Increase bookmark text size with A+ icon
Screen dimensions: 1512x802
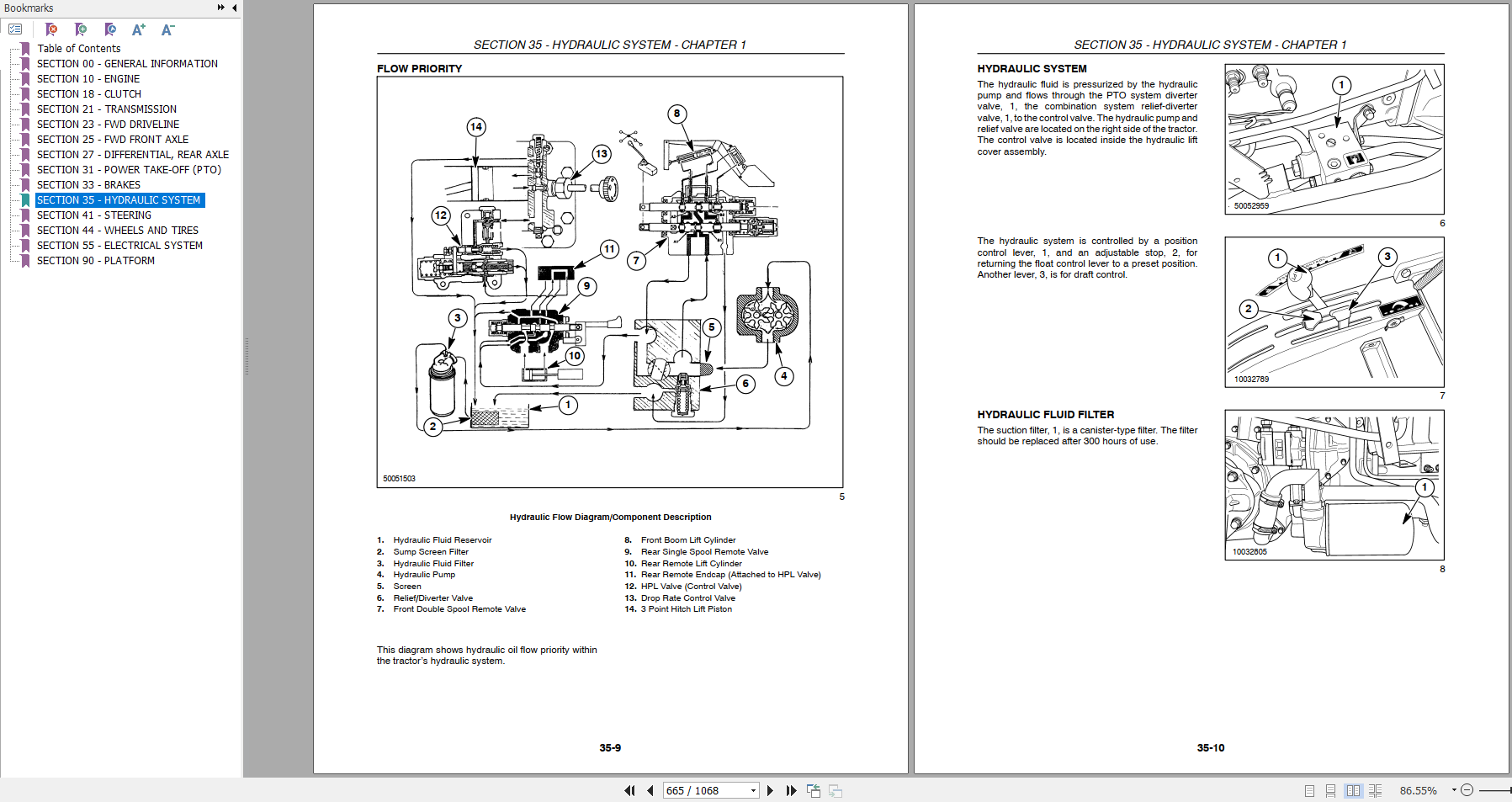coord(138,29)
